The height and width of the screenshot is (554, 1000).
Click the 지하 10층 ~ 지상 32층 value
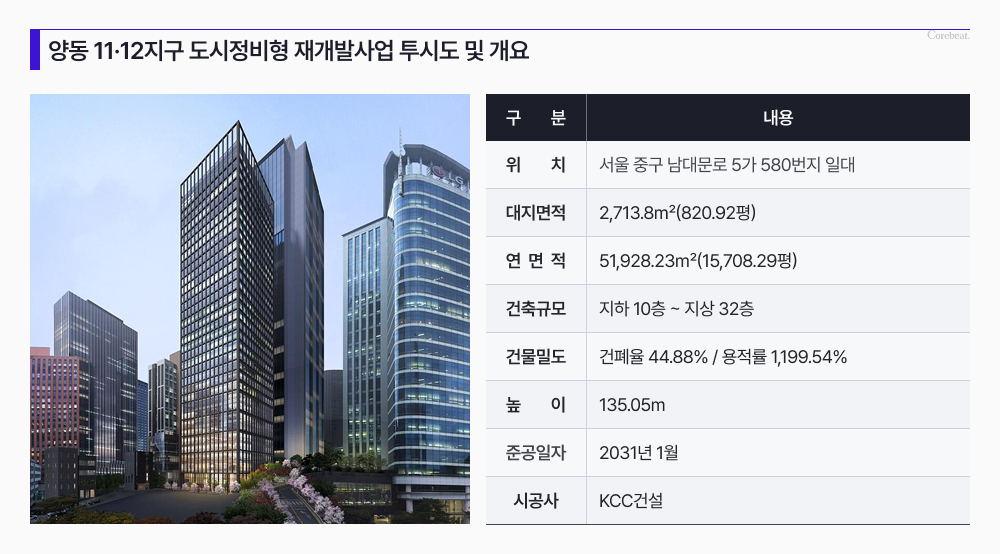[676, 309]
